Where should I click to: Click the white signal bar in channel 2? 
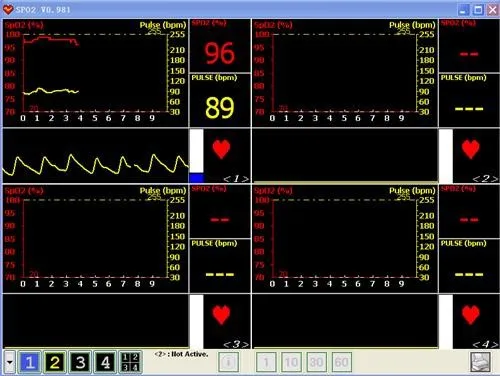coord(446,156)
